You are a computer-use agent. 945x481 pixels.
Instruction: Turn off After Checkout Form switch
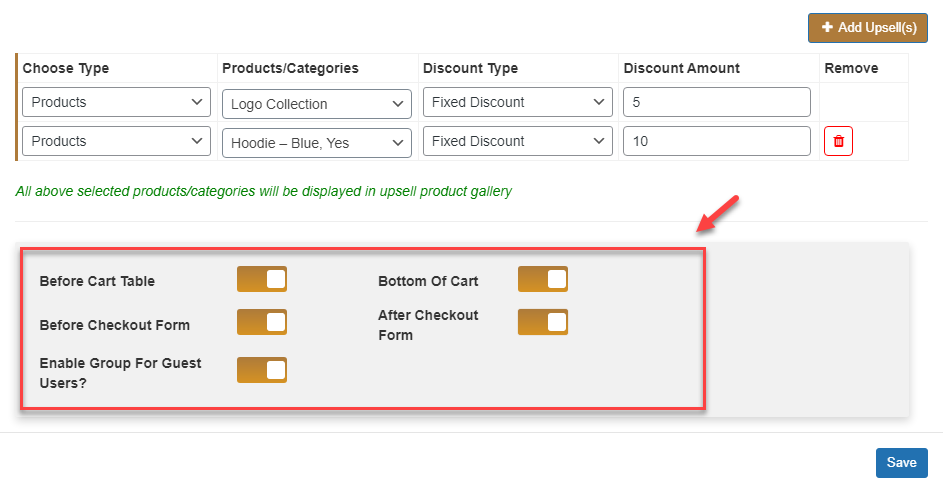pyautogui.click(x=543, y=322)
